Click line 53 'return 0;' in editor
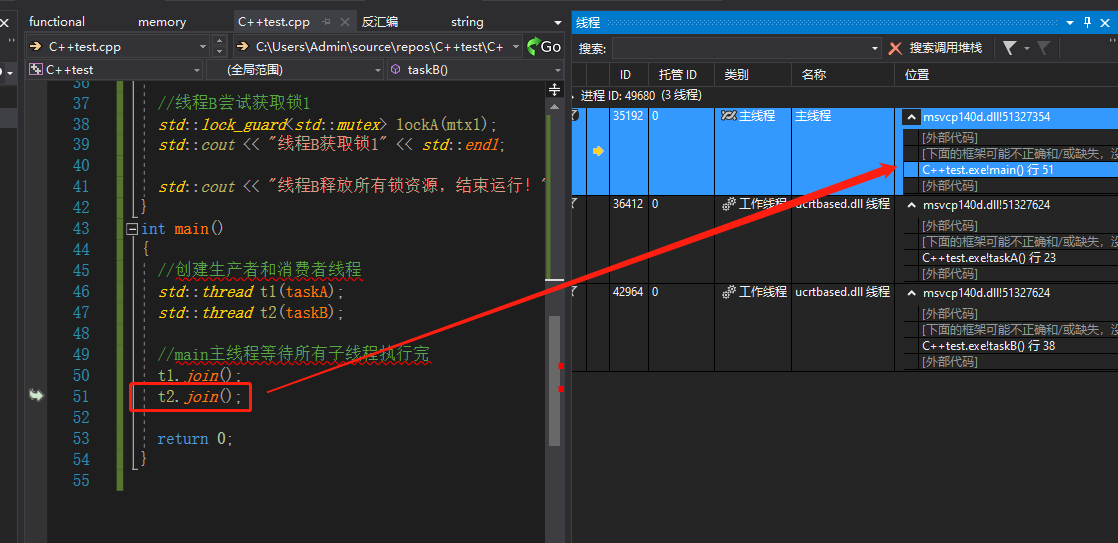 (x=195, y=438)
